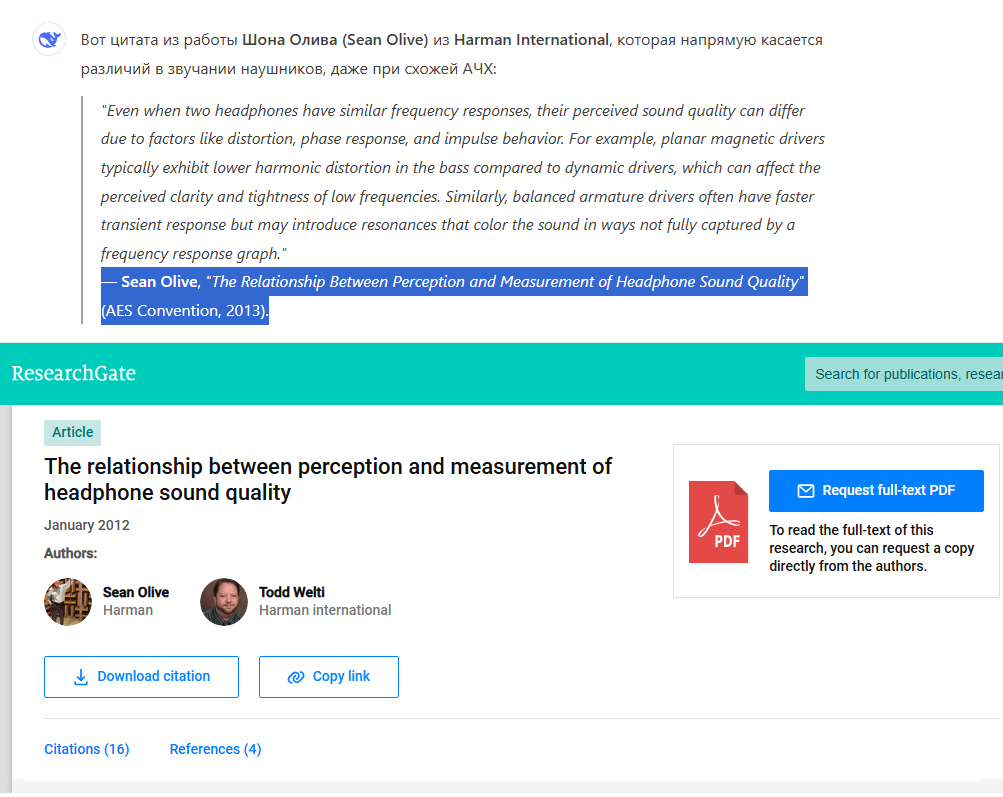Click the 'Authors:' label
Image resolution: width=1003 pixels, height=797 pixels.
[70, 553]
